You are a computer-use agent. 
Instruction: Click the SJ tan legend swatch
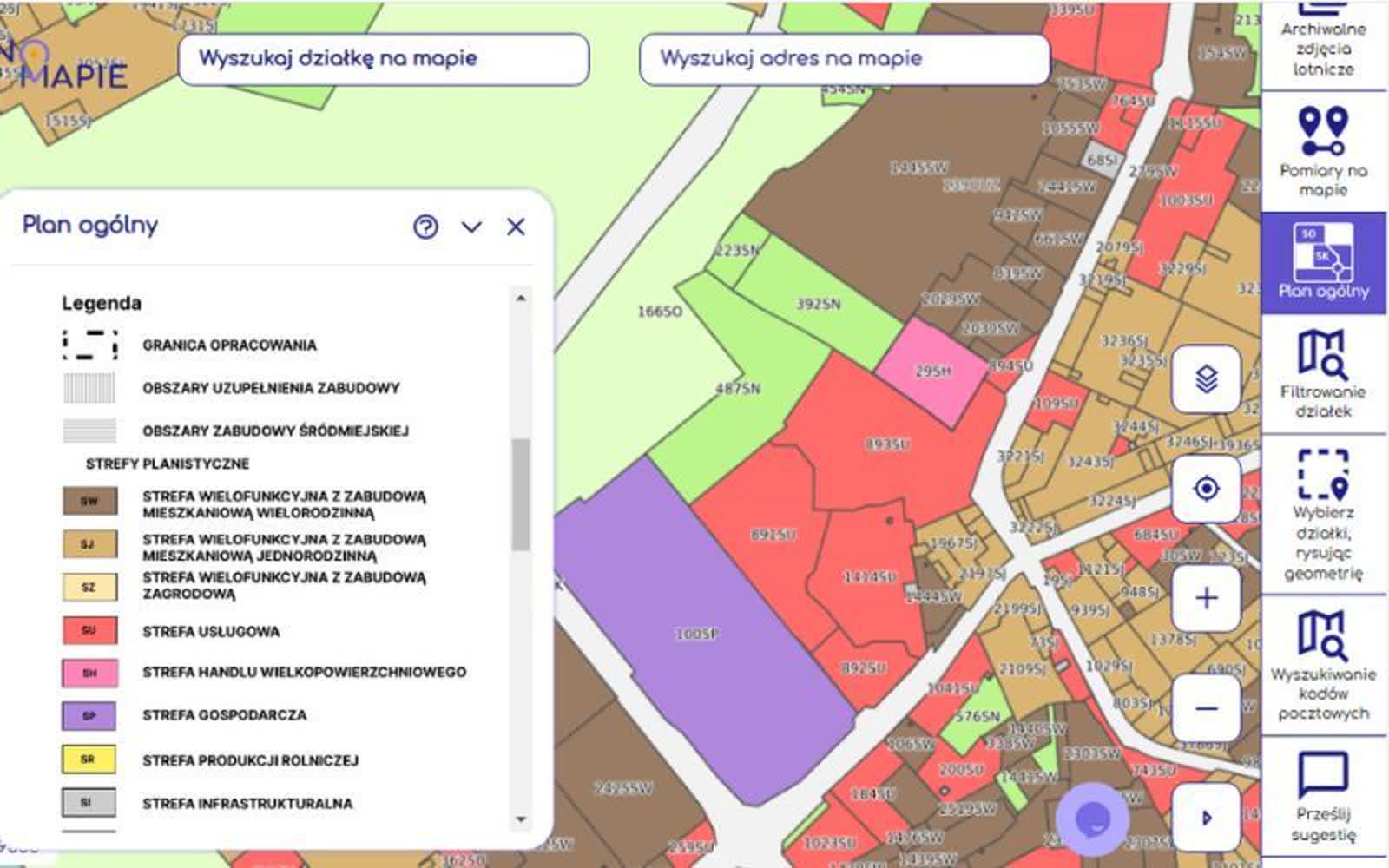(89, 544)
